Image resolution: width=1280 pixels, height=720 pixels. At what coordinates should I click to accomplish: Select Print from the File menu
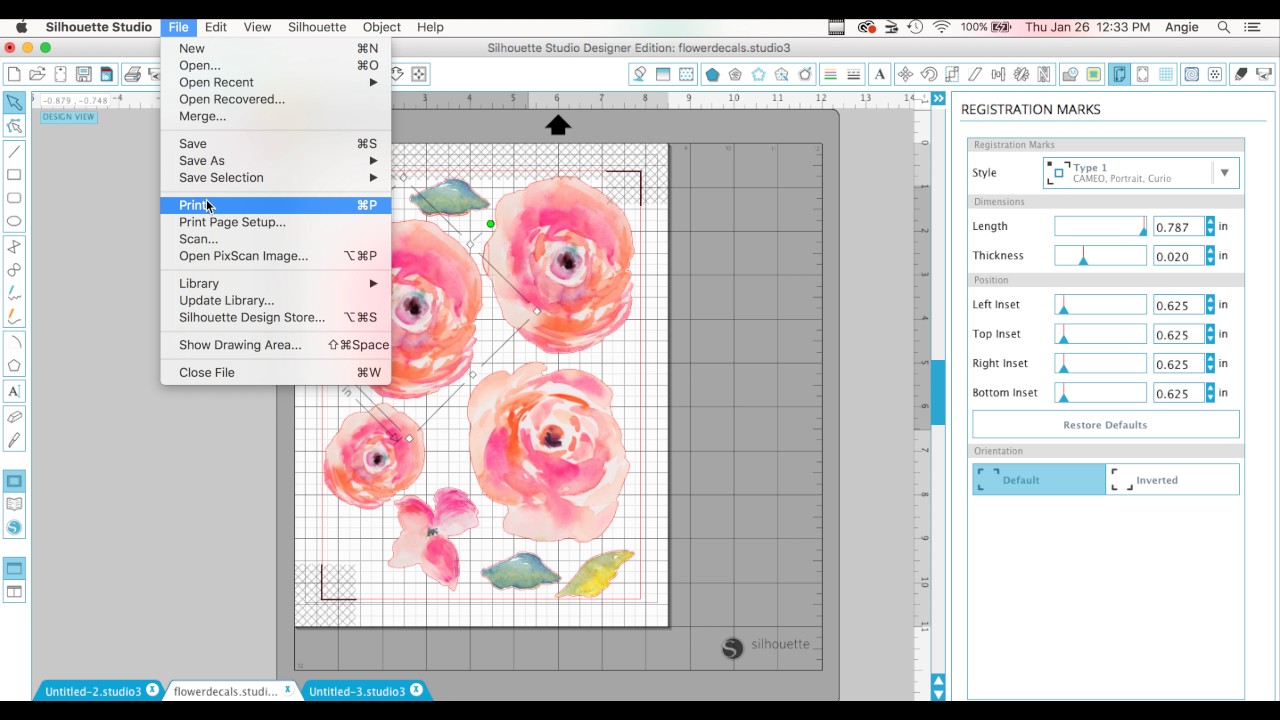(195, 205)
